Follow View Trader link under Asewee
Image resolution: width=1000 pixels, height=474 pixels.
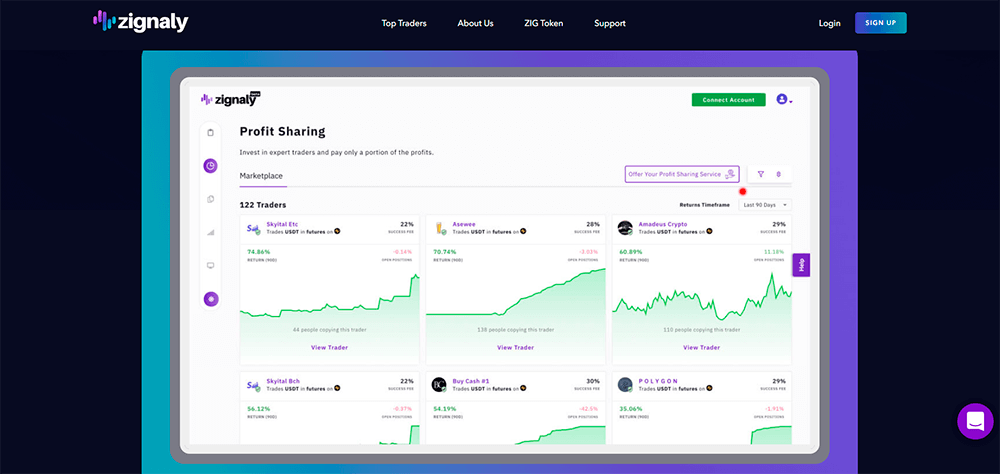click(515, 348)
